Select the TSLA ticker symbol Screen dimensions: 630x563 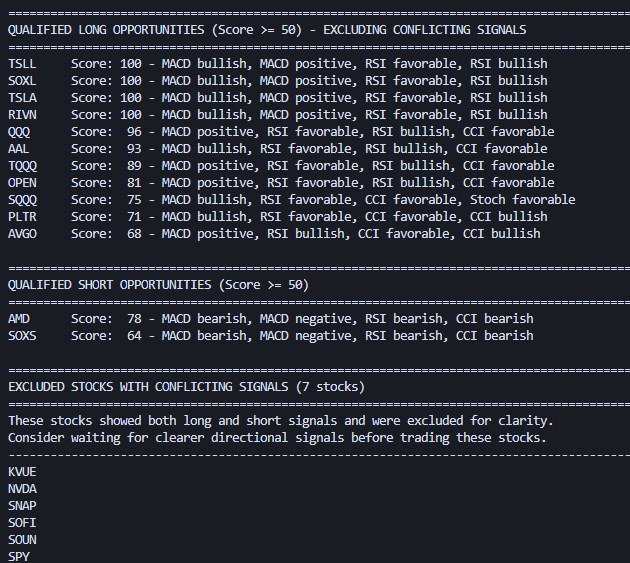[22, 98]
